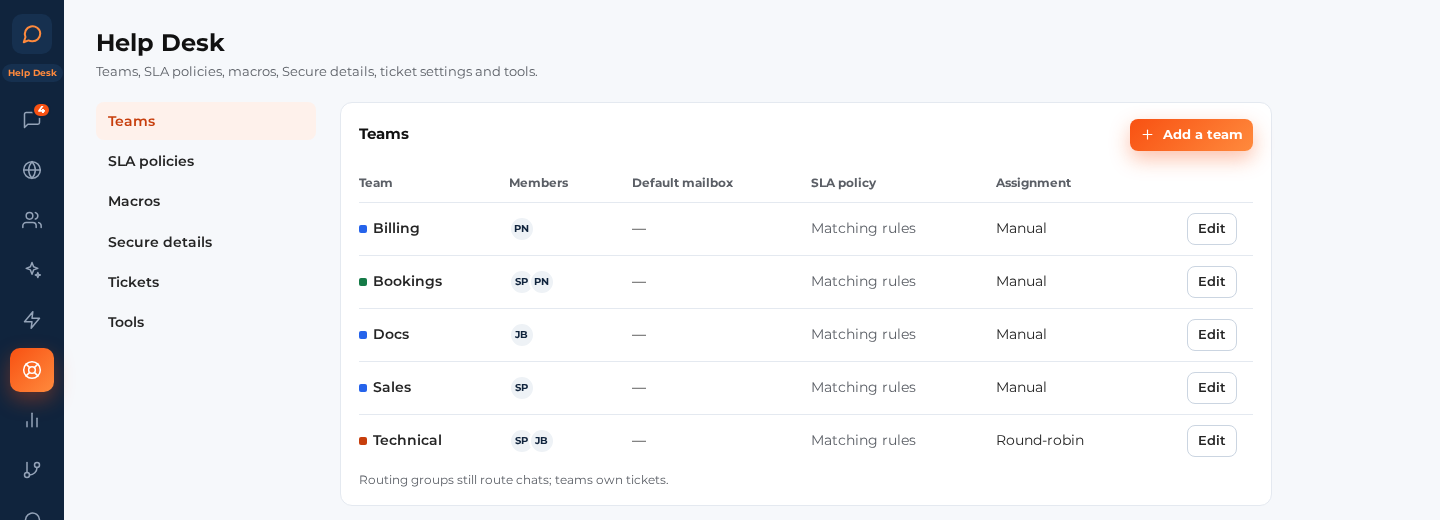Open the chat bubble logo icon
Viewport: 1440px width, 520px height.
tap(32, 34)
